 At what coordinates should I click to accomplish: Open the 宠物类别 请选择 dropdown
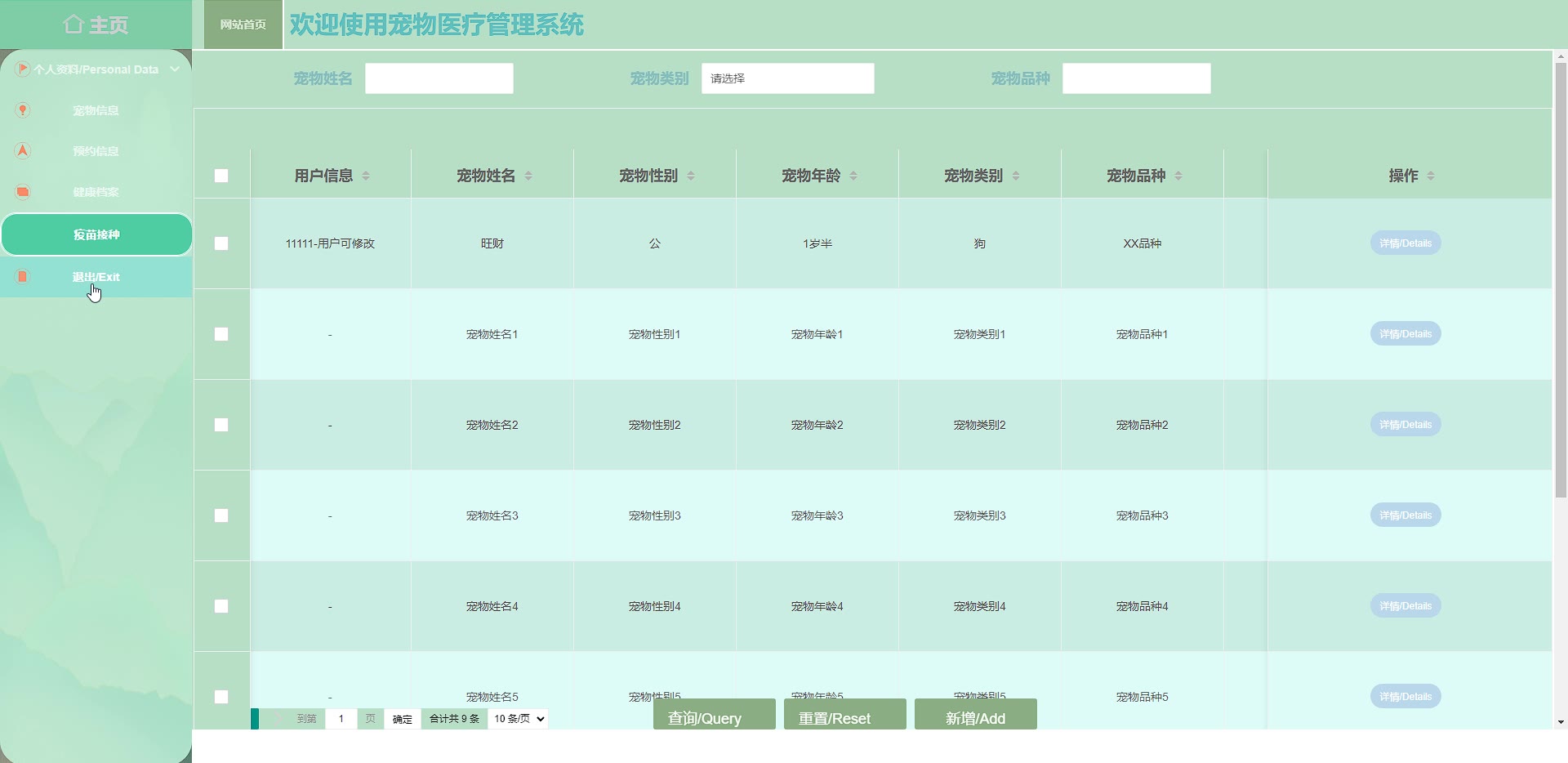787,78
